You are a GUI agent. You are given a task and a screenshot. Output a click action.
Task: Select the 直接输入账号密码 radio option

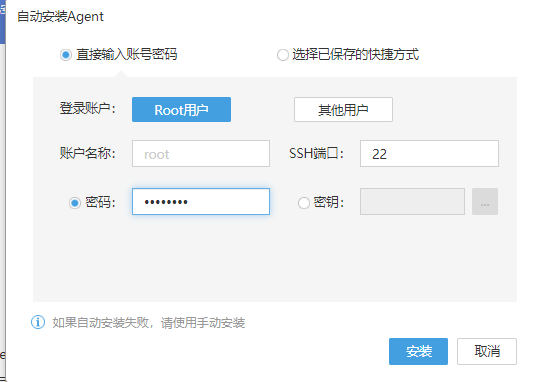pyautogui.click(x=66, y=55)
